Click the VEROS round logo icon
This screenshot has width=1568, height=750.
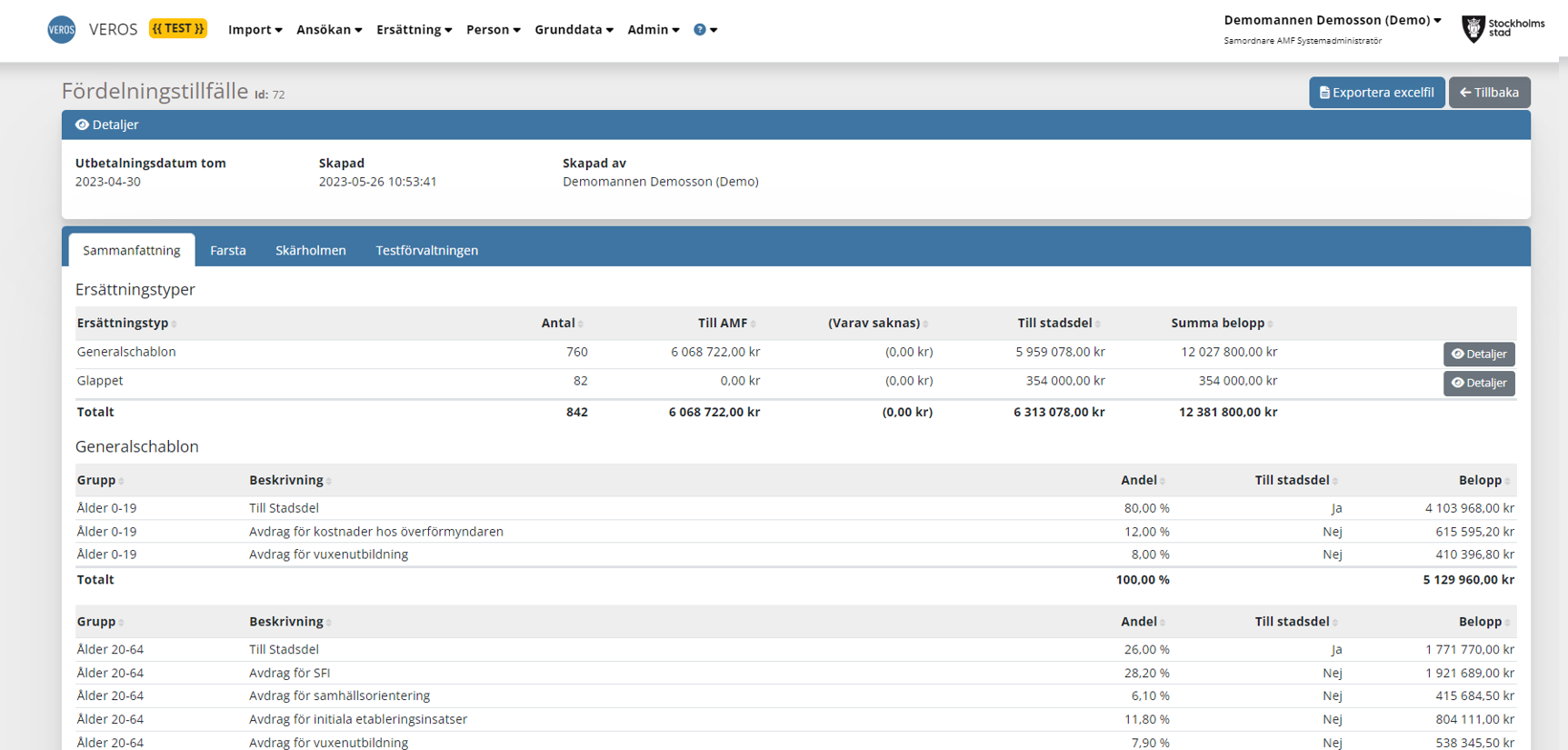pos(62,30)
